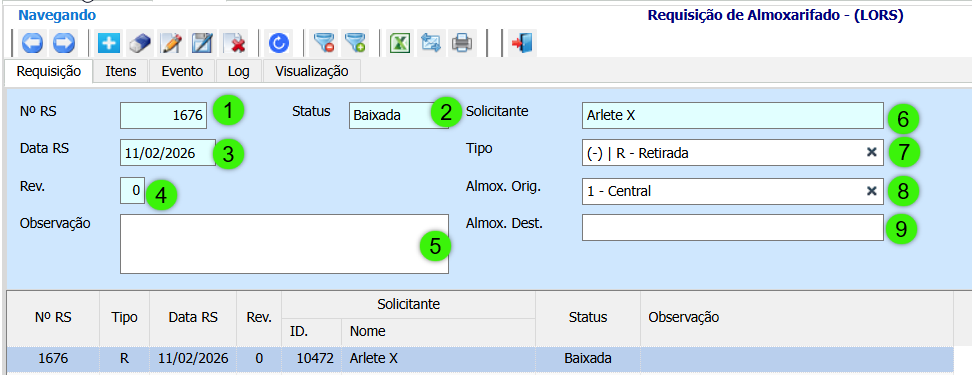Viewport: 972px width, 375px height.
Task: Click grid cell R in Tipo column
Action: point(125,358)
